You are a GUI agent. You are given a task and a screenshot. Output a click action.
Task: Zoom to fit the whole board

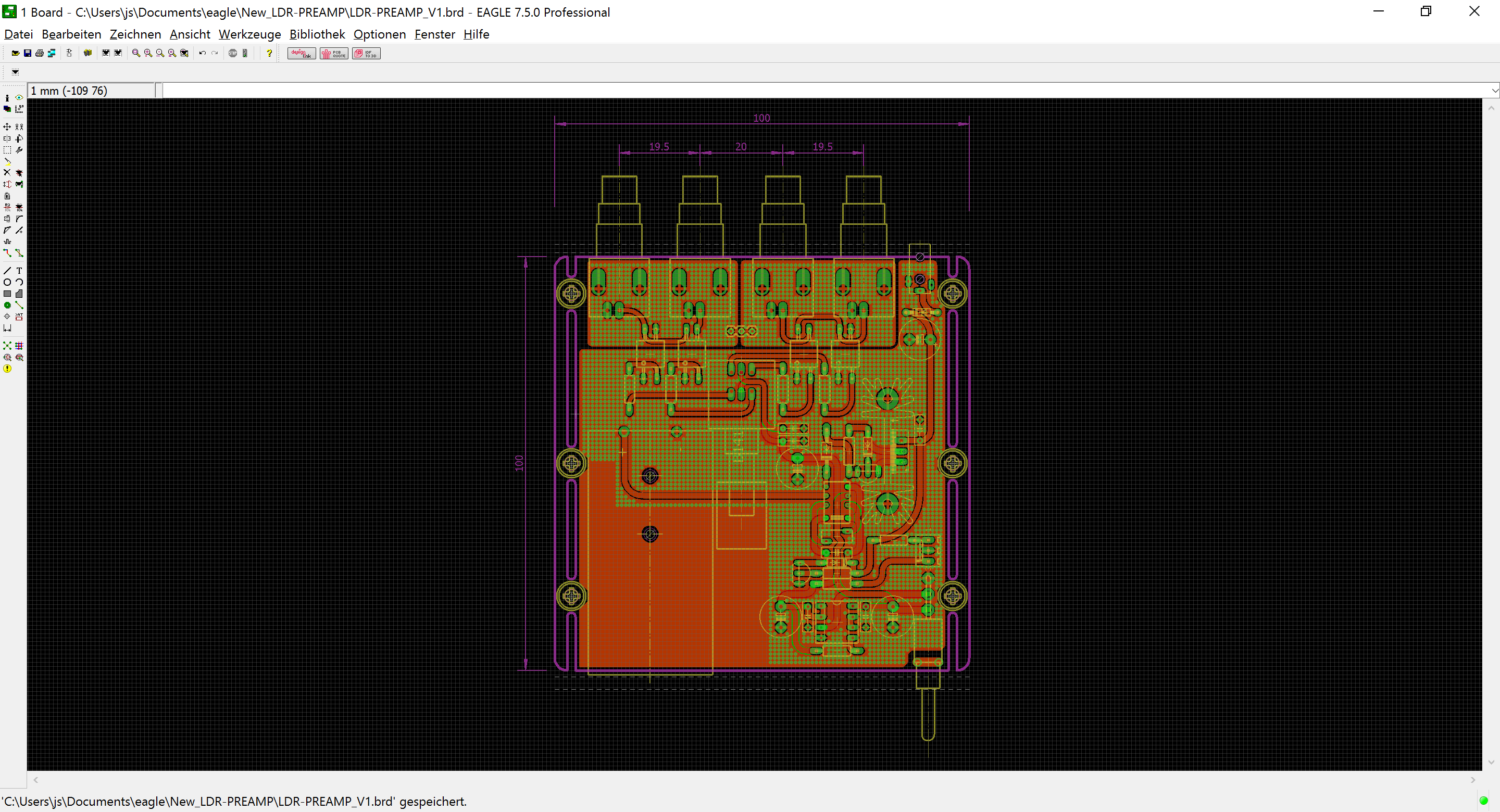[x=135, y=53]
